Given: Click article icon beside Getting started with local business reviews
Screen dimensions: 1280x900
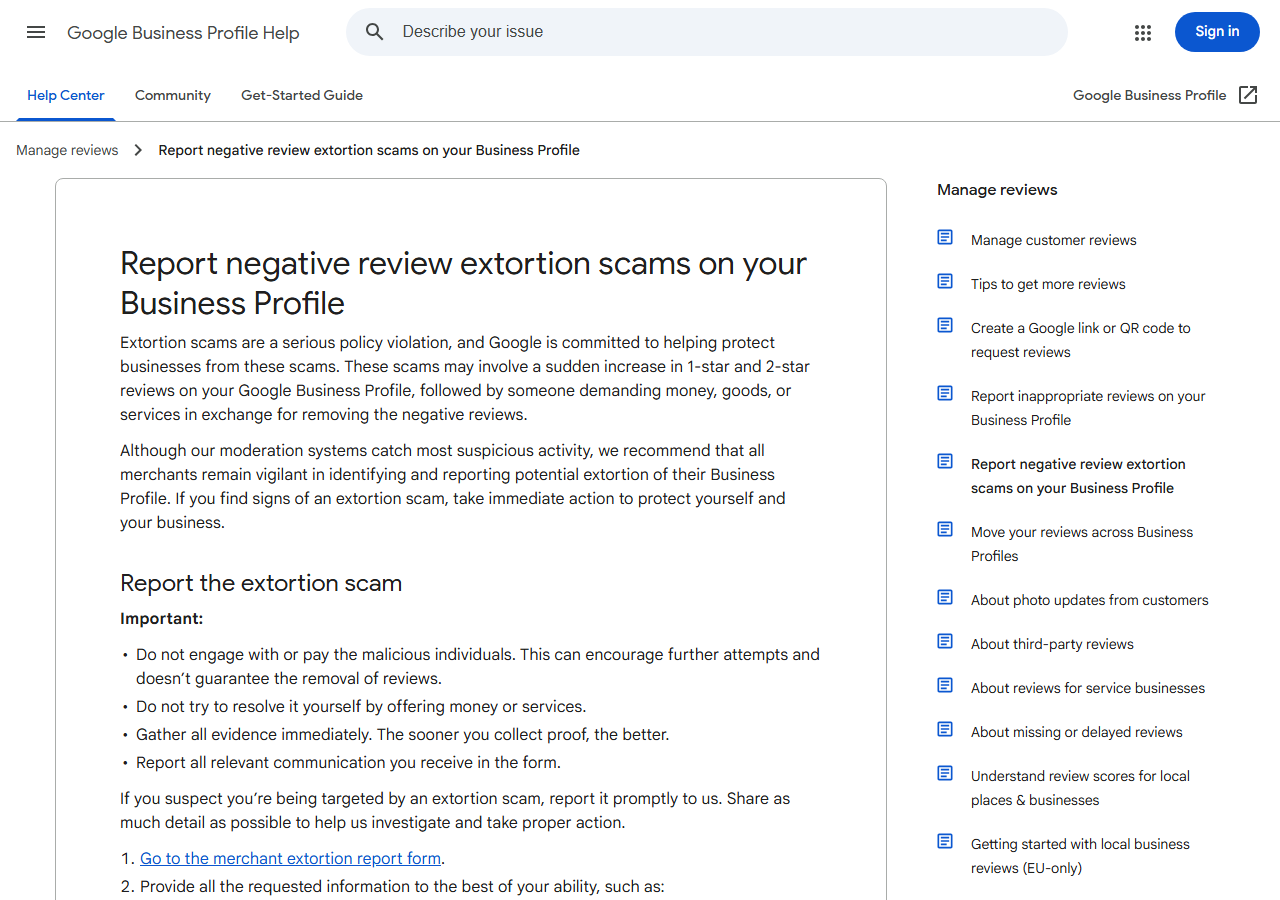Looking at the screenshot, I should coord(945,841).
